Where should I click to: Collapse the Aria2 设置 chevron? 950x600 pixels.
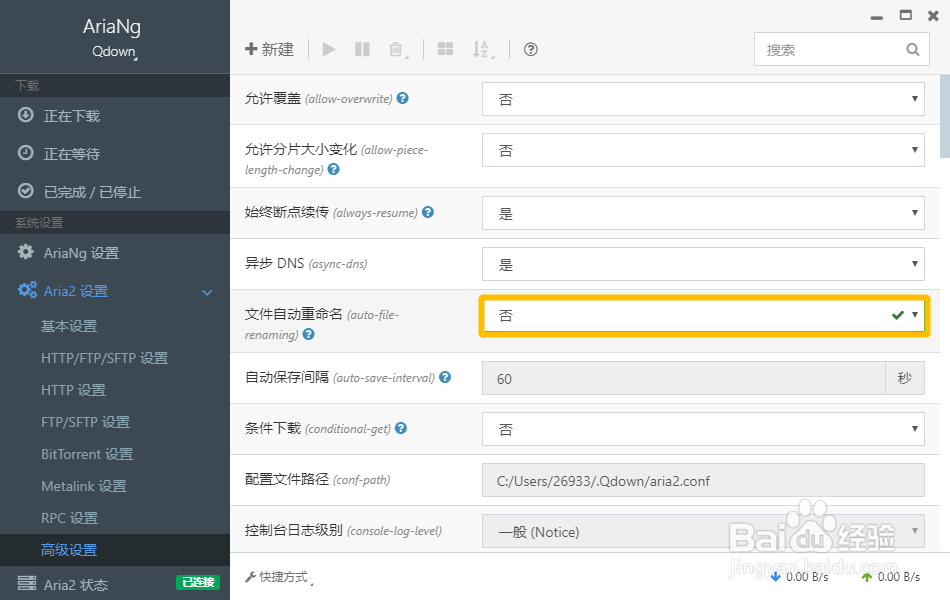coord(207,293)
